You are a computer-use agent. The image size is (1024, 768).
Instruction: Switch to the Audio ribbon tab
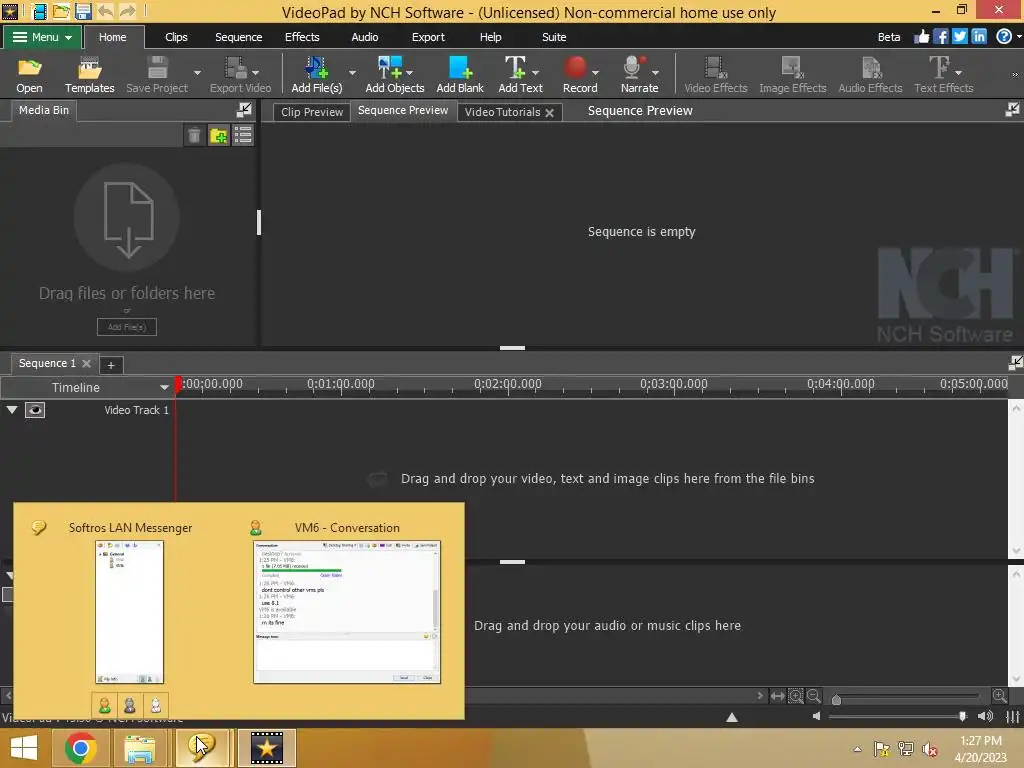tap(364, 37)
